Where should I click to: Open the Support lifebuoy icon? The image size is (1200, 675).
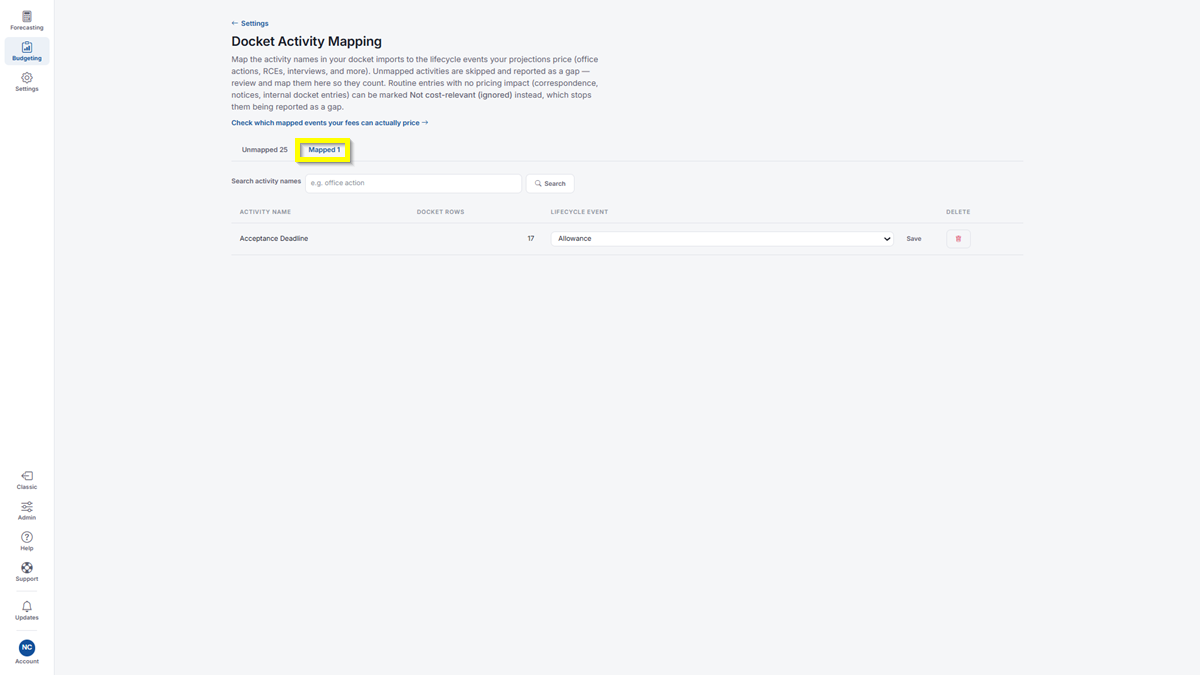(27, 572)
